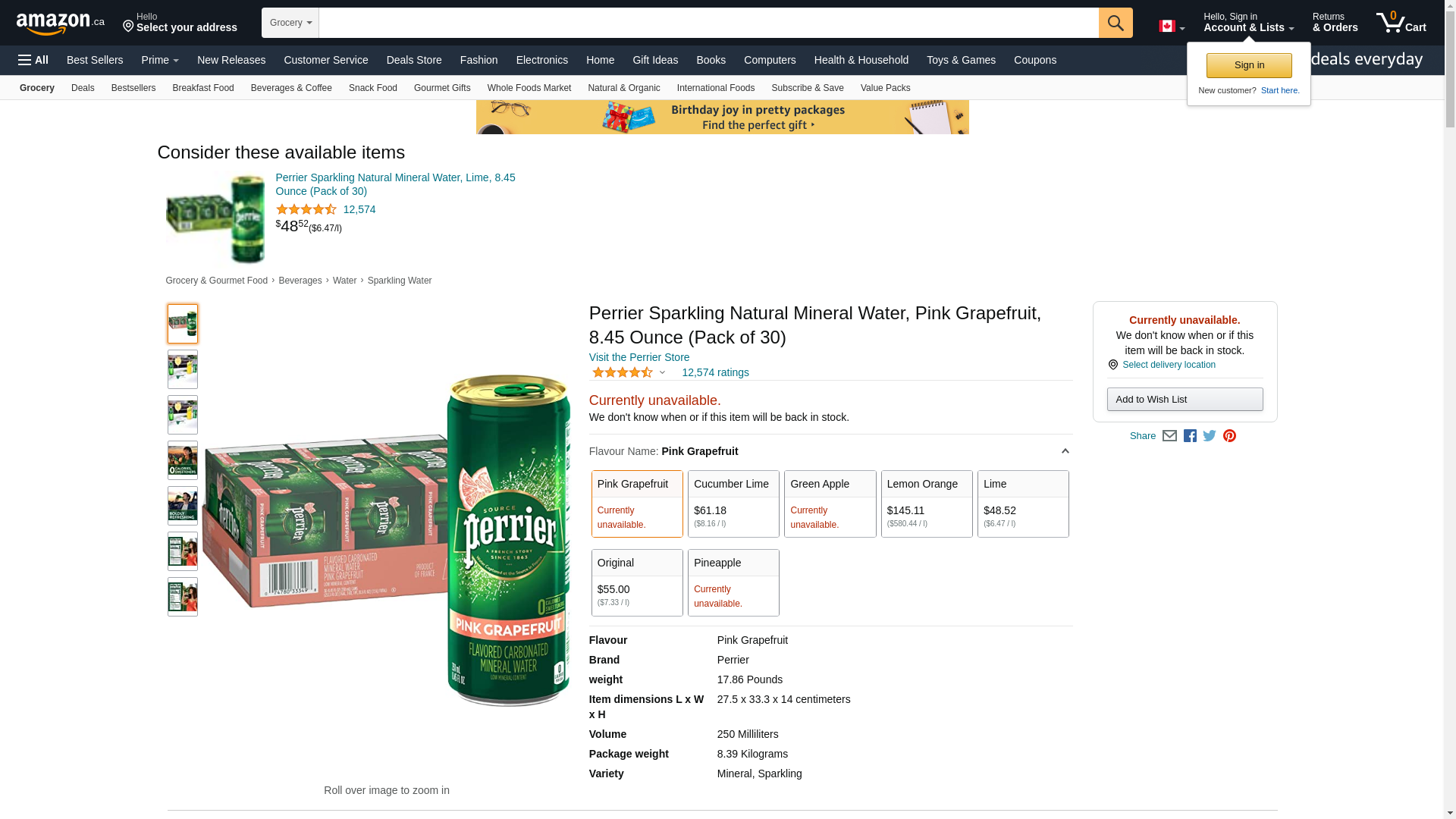Share product on Twitter
Screen dimensions: 1456x819
1210,436
